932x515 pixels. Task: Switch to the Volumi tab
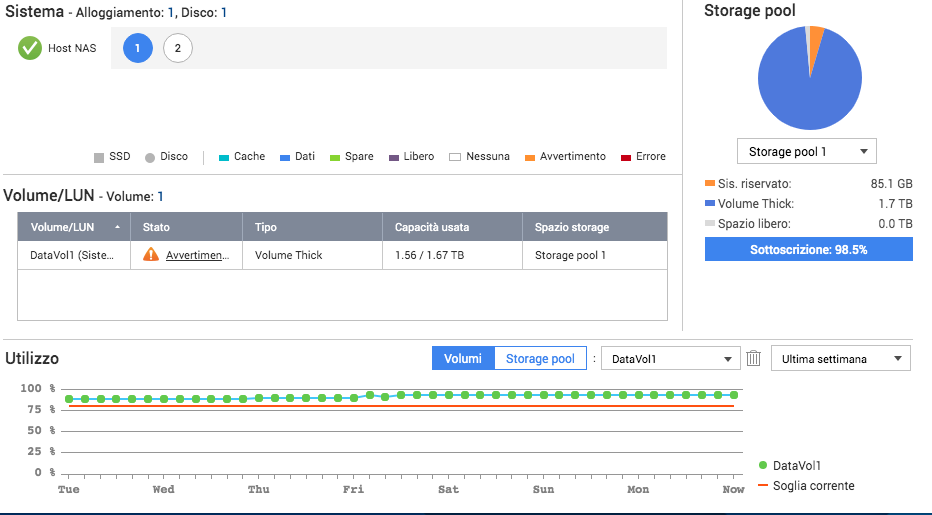[463, 359]
